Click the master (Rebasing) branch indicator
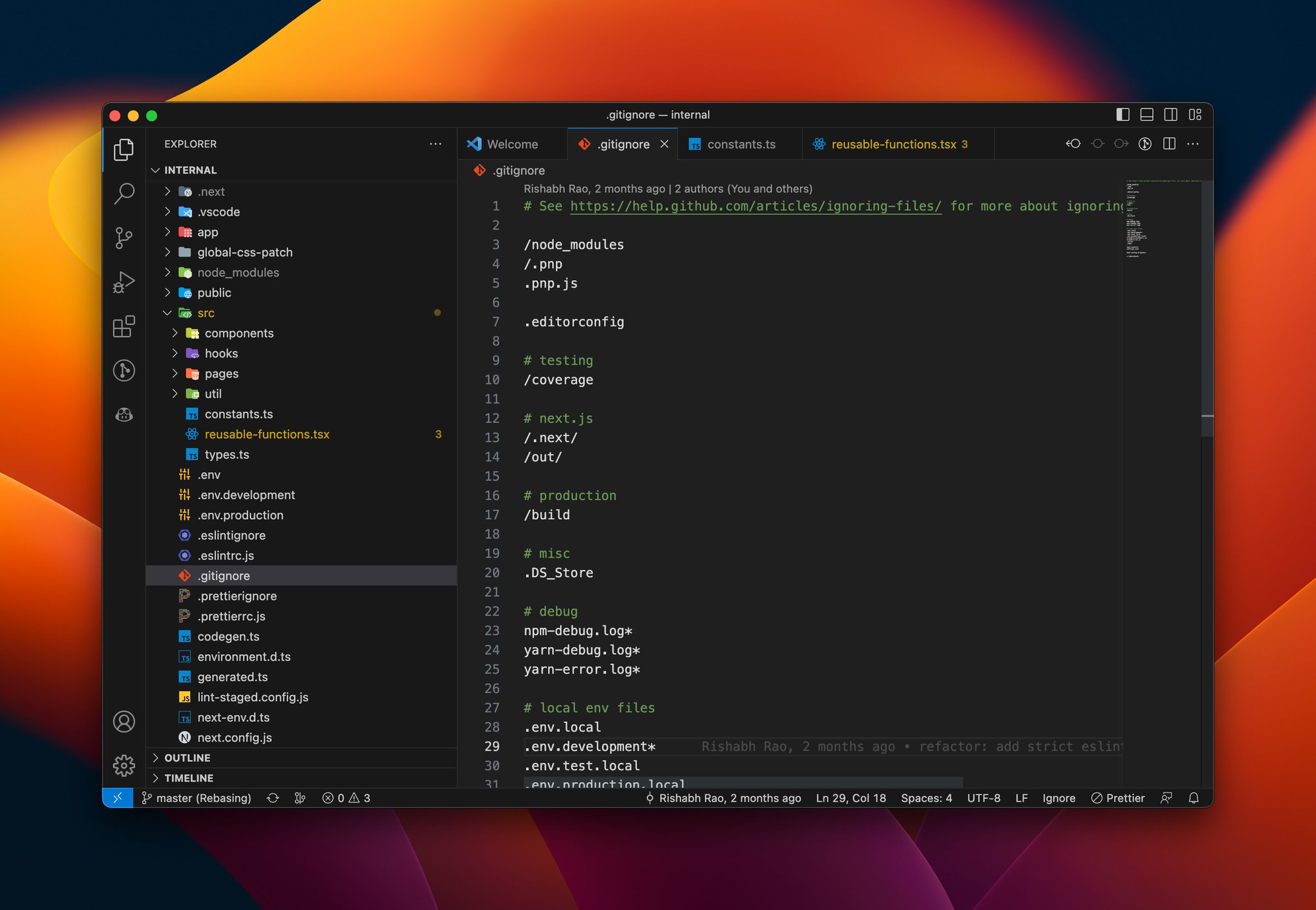Image resolution: width=1316 pixels, height=910 pixels. coord(196,798)
